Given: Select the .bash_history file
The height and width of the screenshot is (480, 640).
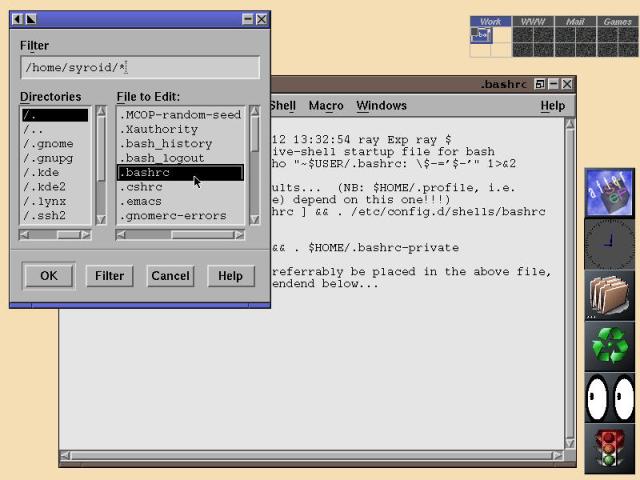Looking at the screenshot, I should click(180, 144).
